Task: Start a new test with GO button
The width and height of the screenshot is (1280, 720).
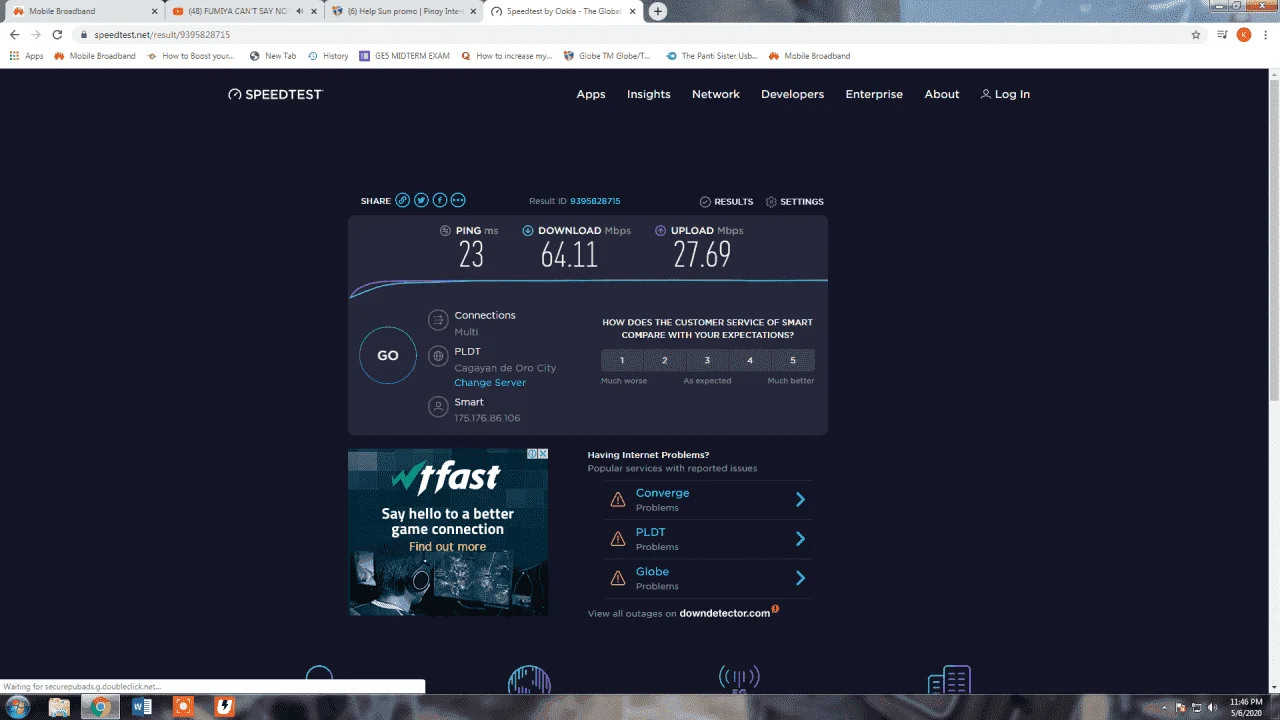Action: click(388, 355)
